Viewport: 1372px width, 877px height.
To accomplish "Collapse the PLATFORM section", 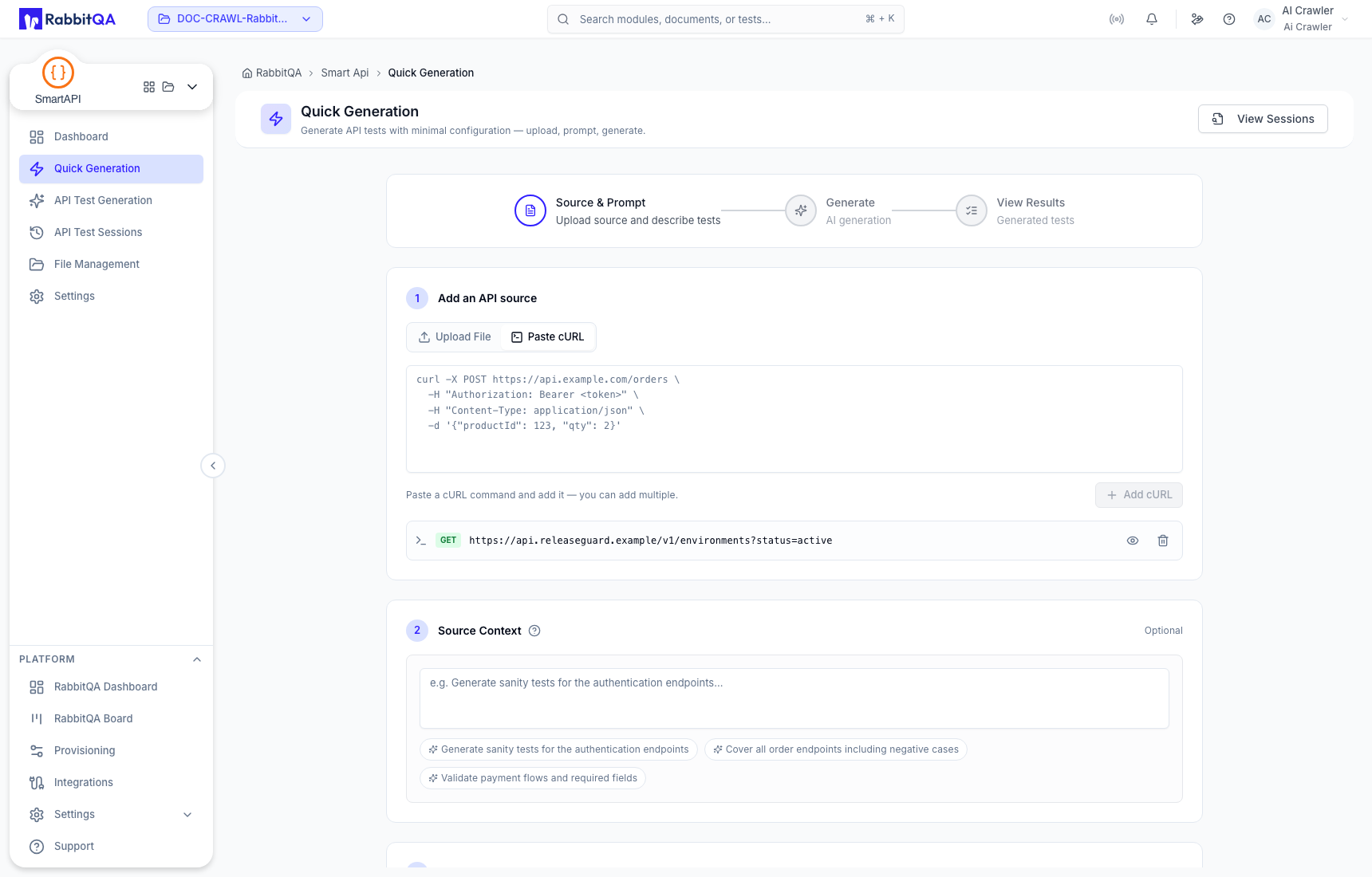I will (197, 659).
